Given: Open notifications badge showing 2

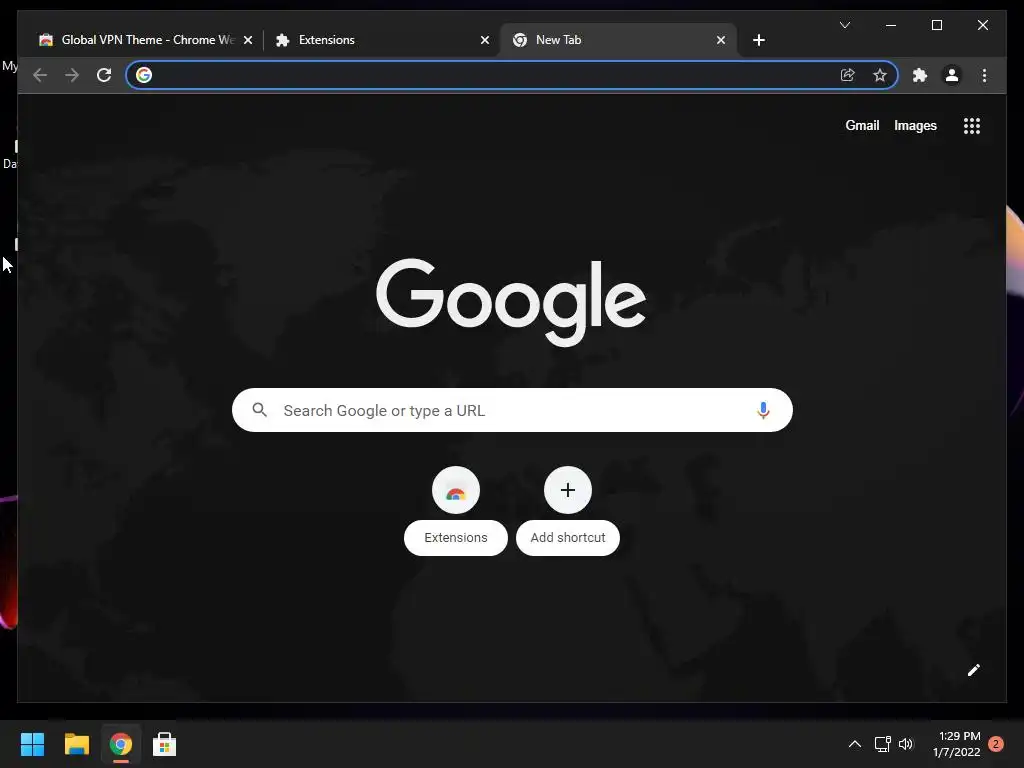Looking at the screenshot, I should tap(995, 744).
